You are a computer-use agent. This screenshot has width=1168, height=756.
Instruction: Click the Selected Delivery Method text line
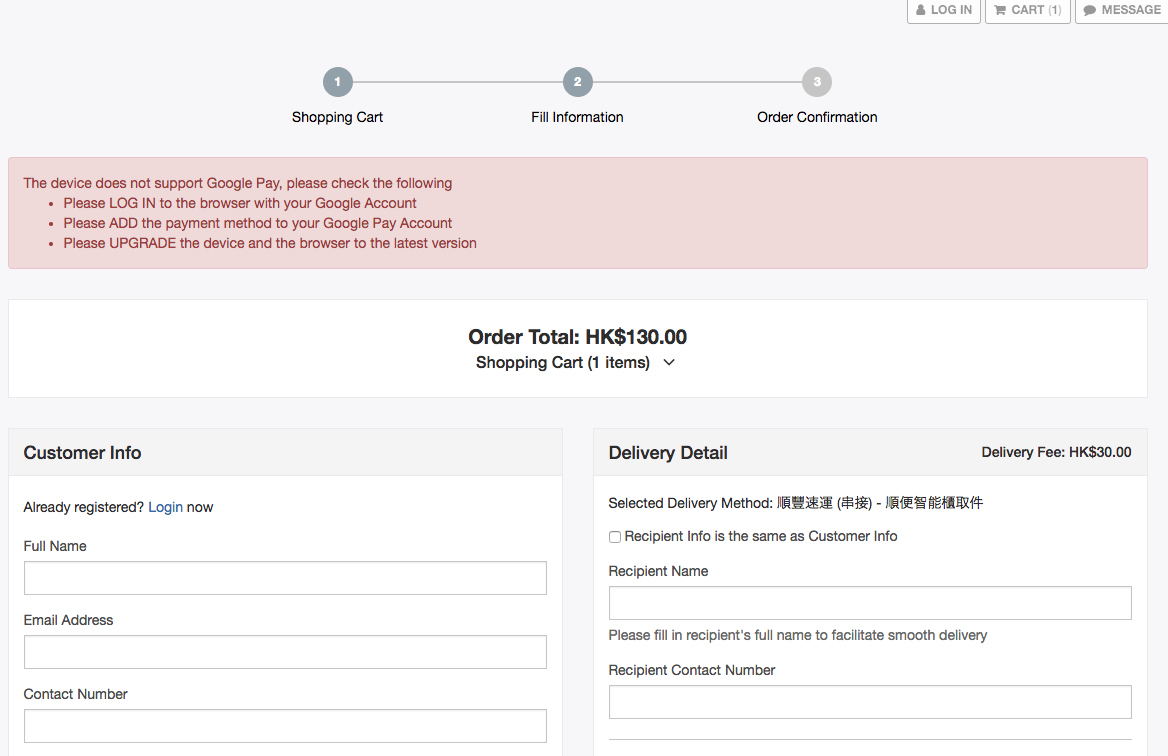[x=796, y=503]
